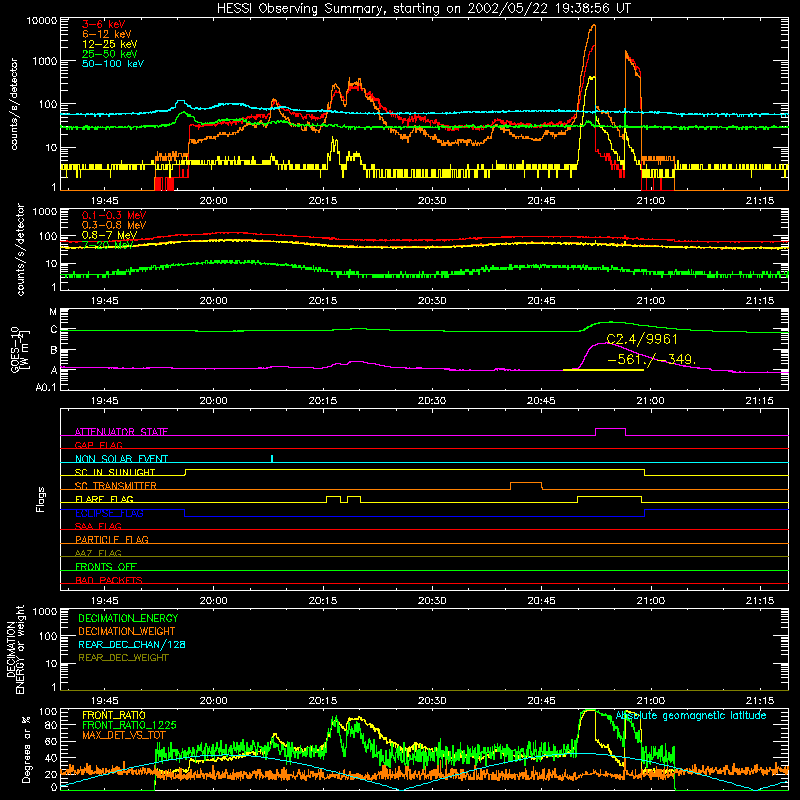Click the counts/s/detector axis label of top panel
This screenshot has height=800, width=800.
pyautogui.click(x=14, y=104)
